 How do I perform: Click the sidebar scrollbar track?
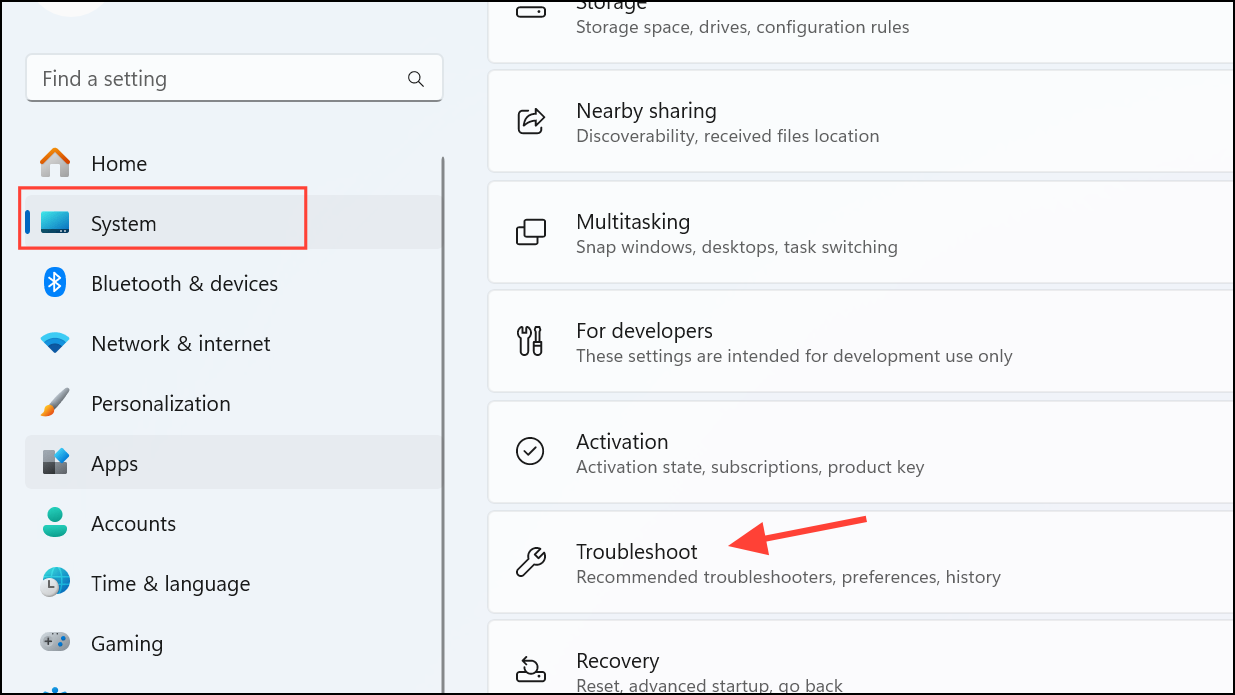442,400
